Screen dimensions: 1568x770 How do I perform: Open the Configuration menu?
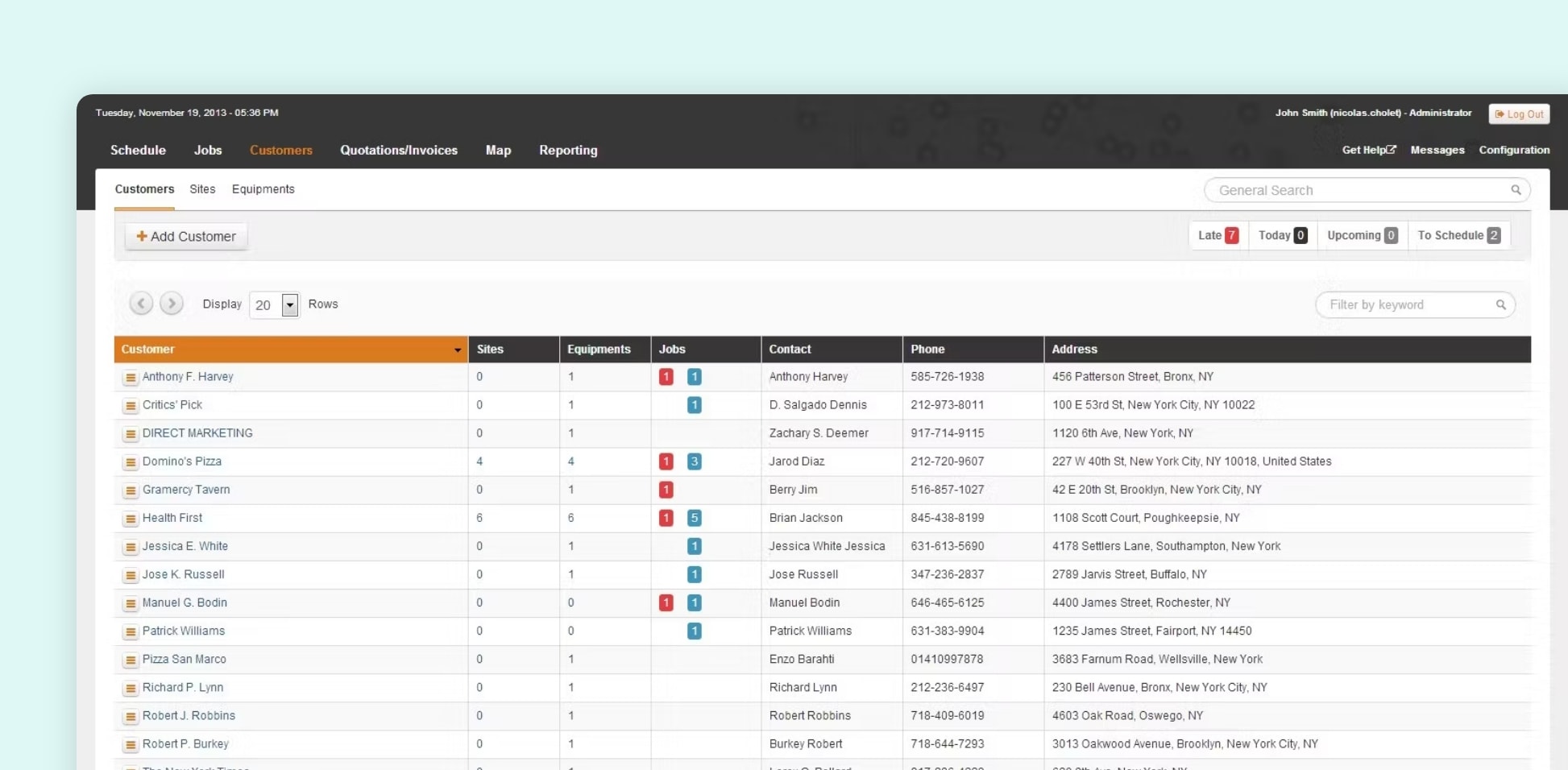[x=1513, y=150]
